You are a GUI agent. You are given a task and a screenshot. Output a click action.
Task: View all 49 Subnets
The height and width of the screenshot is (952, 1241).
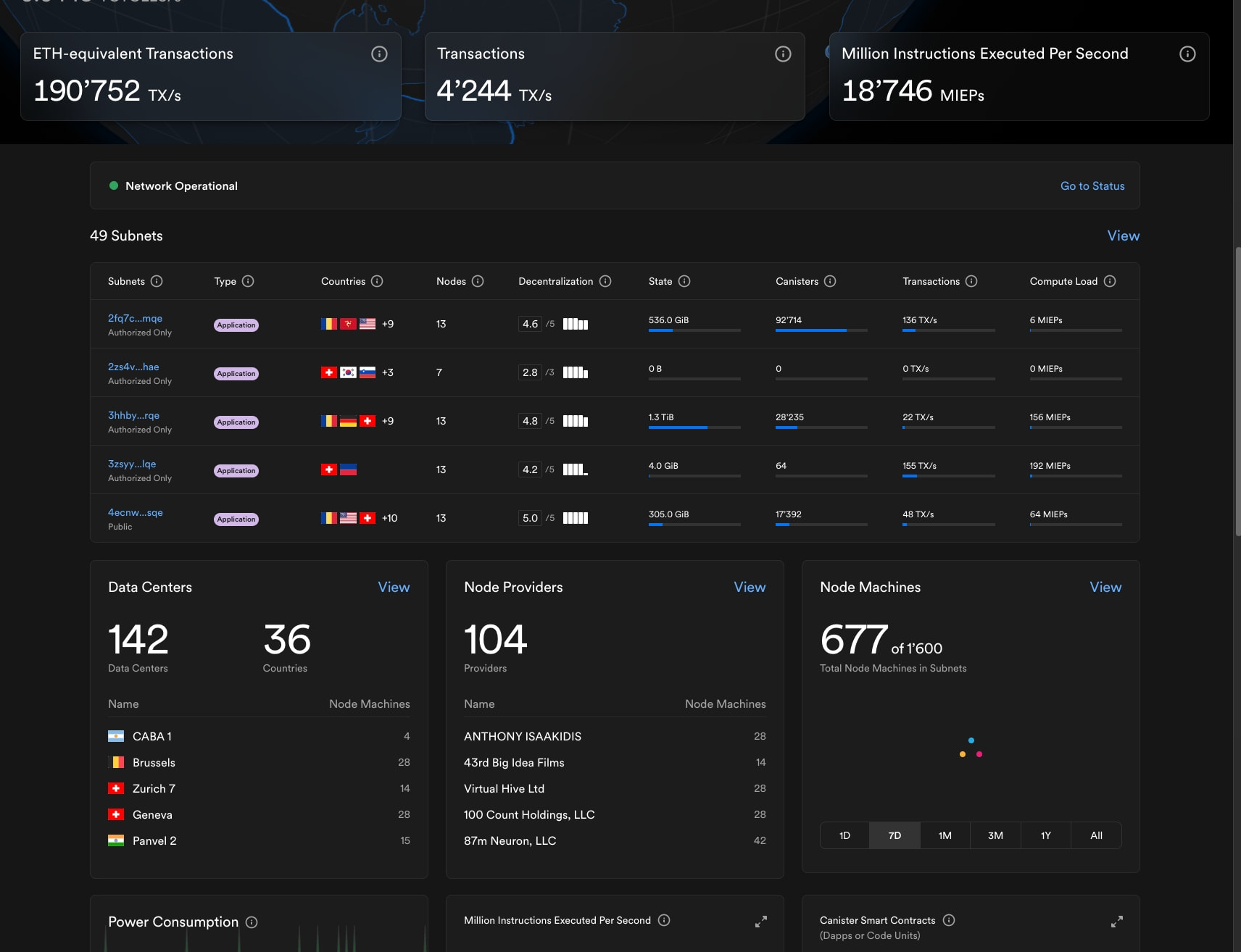pos(1123,235)
